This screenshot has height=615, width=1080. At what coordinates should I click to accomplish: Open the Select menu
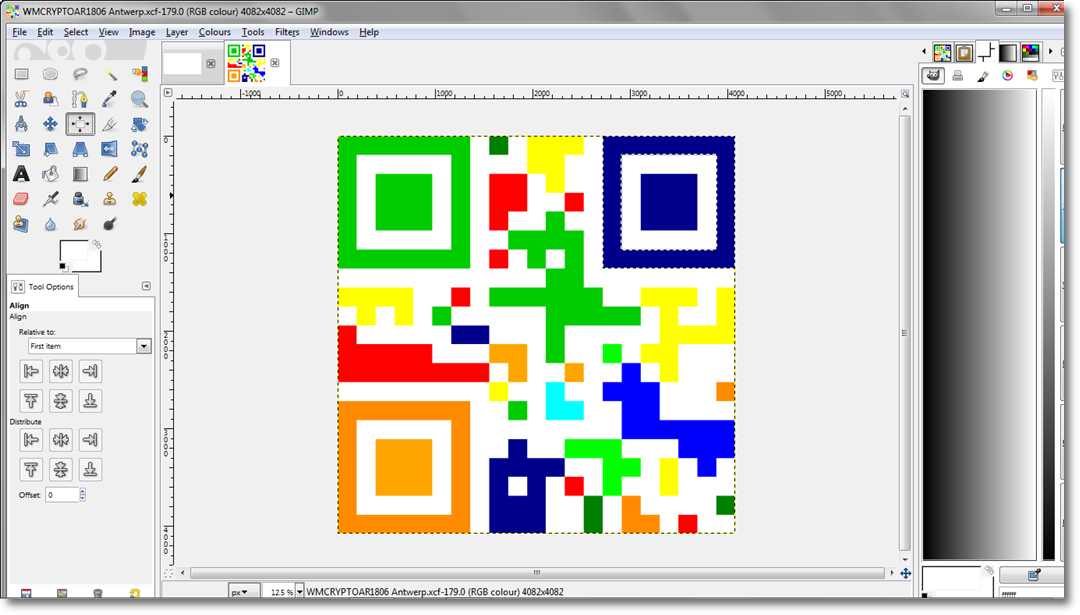[x=76, y=32]
